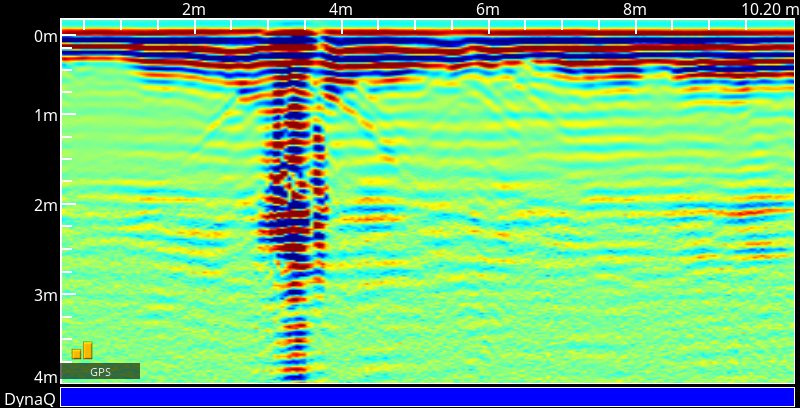The image size is (800, 408).
Task: Click the 6m distance axis label
Action: pos(487,9)
